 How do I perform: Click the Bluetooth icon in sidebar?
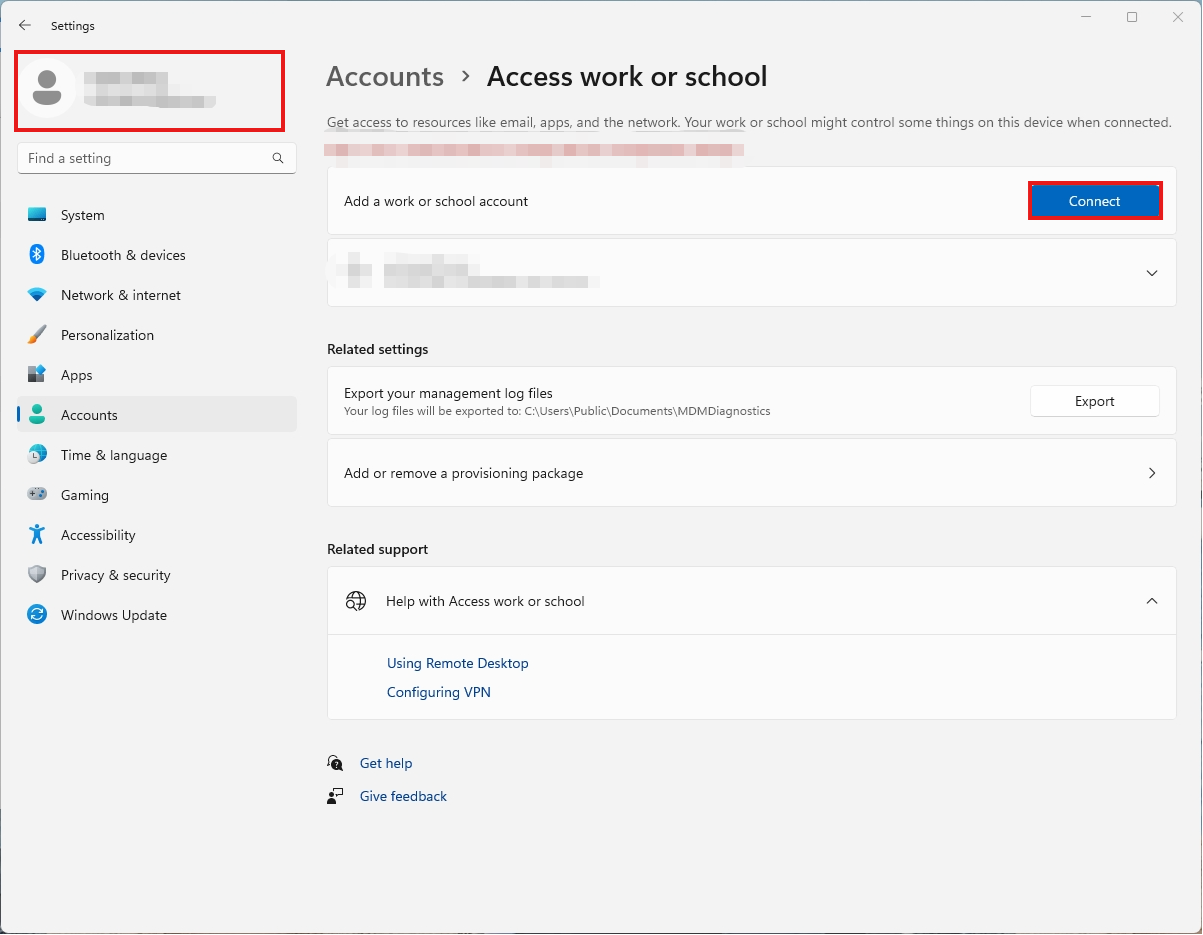(37, 255)
